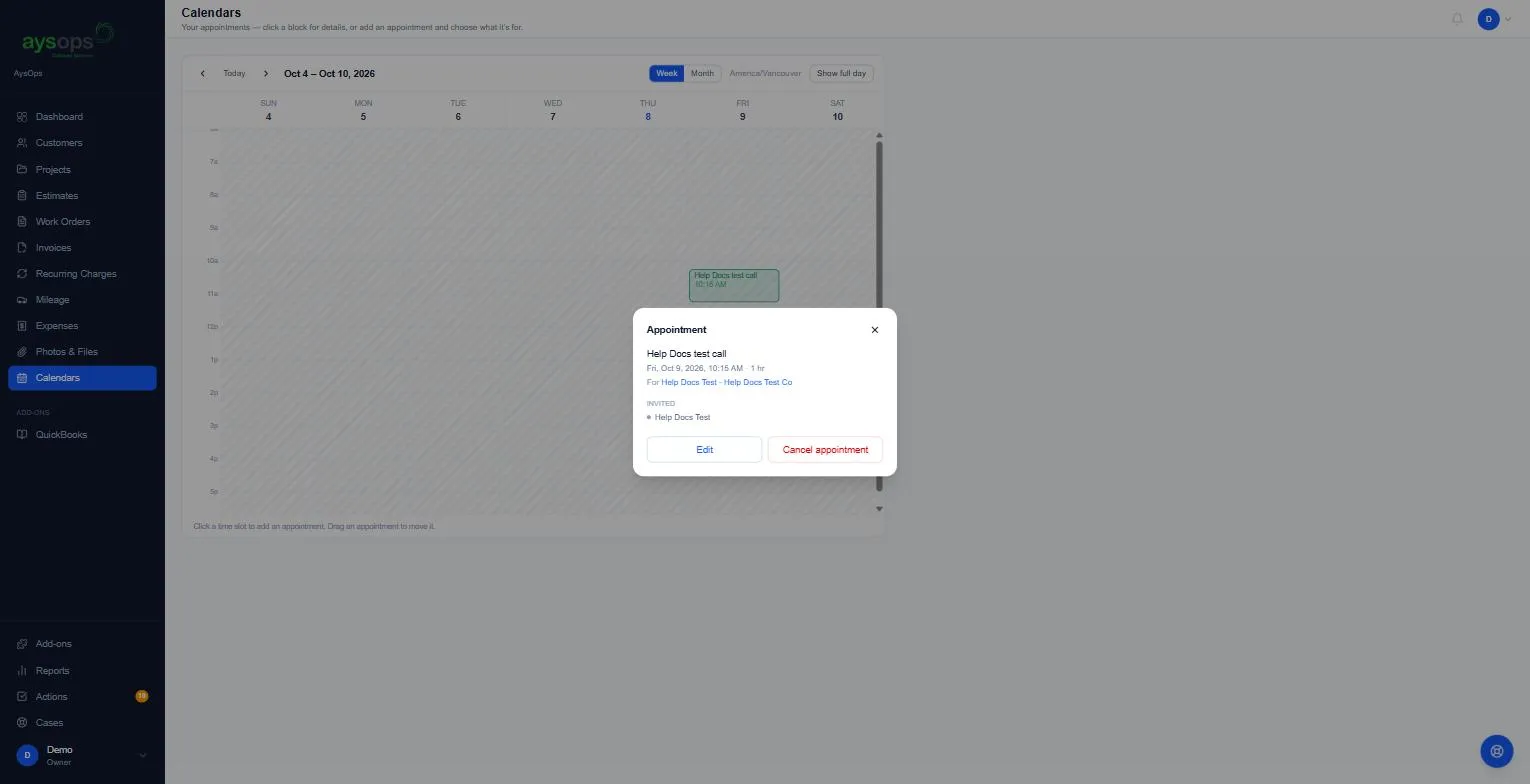1530x784 pixels.
Task: Expand the Demo Owner account menu
Action: click(x=142, y=756)
